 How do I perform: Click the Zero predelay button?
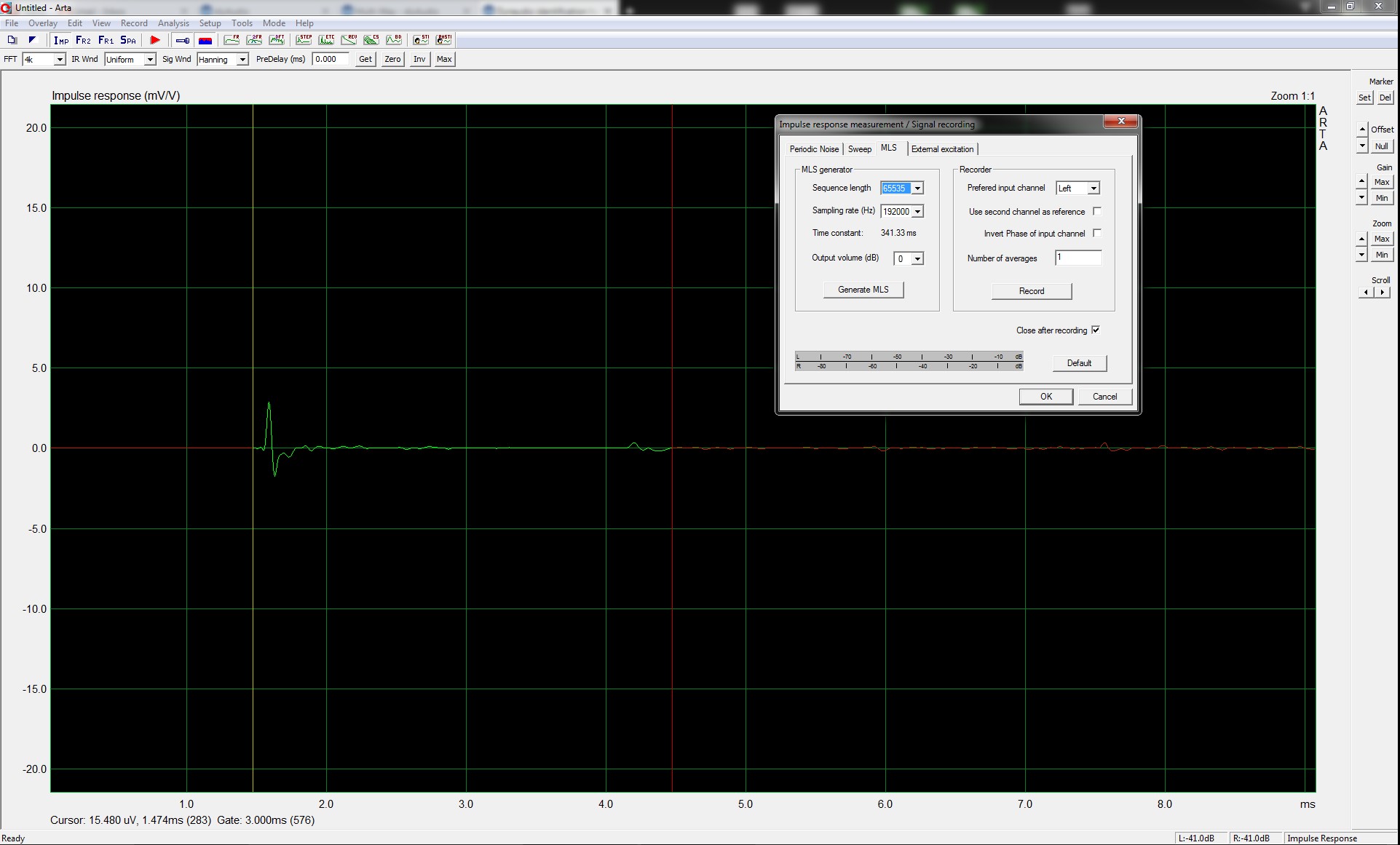click(392, 60)
